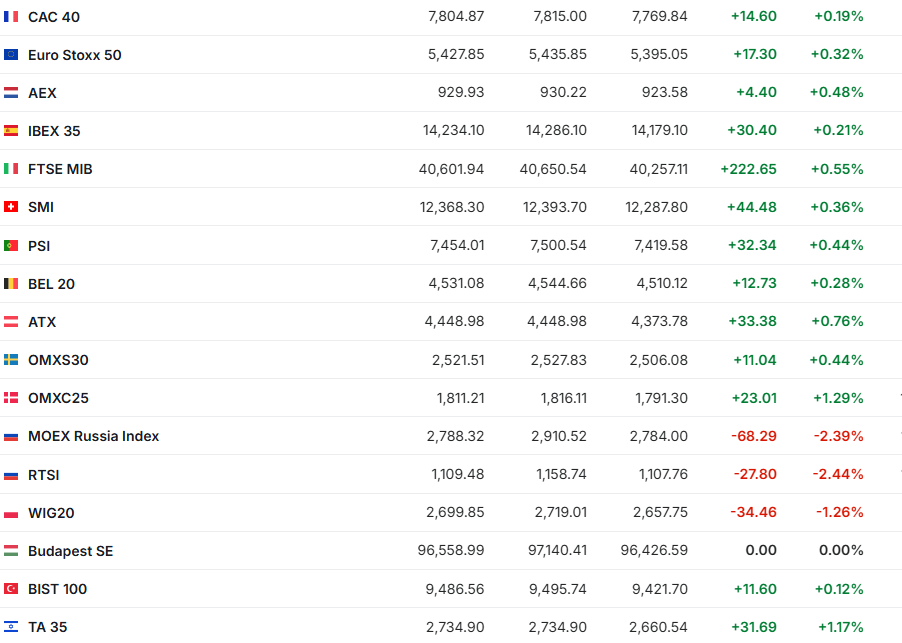This screenshot has height=643, width=902.
Task: Click the Italian flag beside FTSE MIB
Action: coord(11,169)
